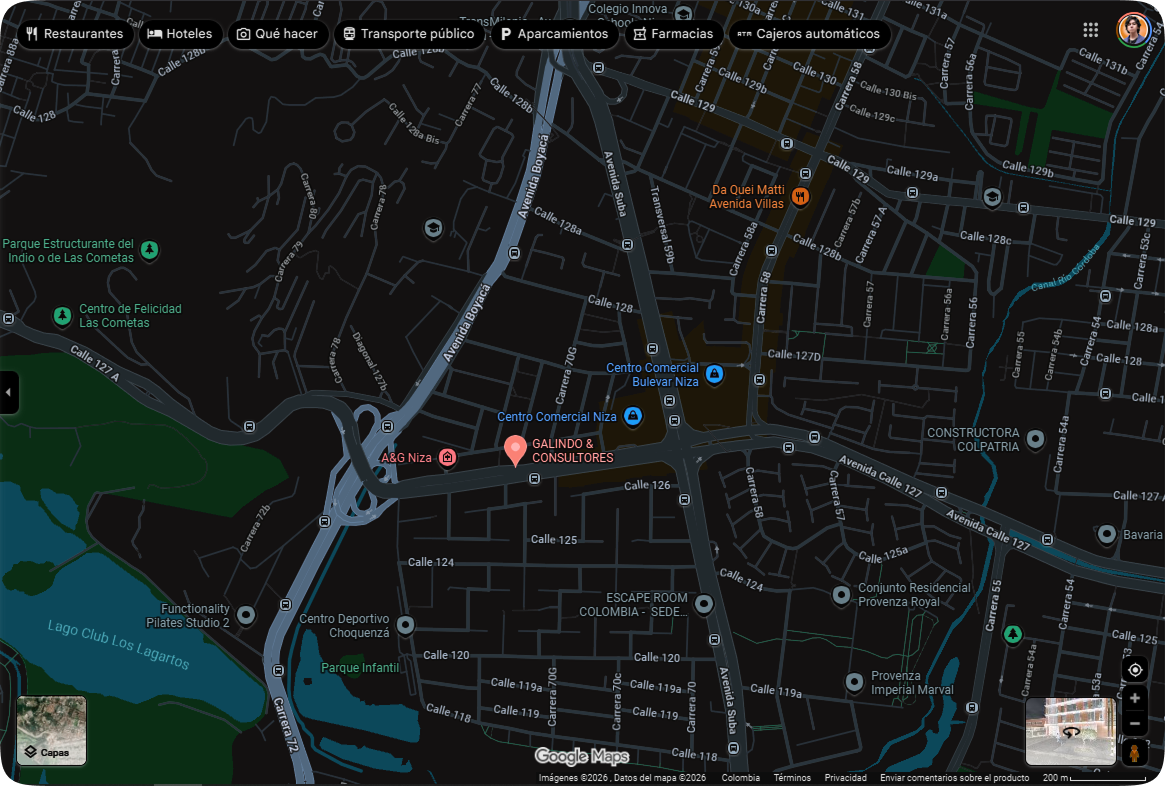Click Enviar comentarios sobre el producto
Viewport: 1165px width, 786px height.
pyautogui.click(x=955, y=778)
